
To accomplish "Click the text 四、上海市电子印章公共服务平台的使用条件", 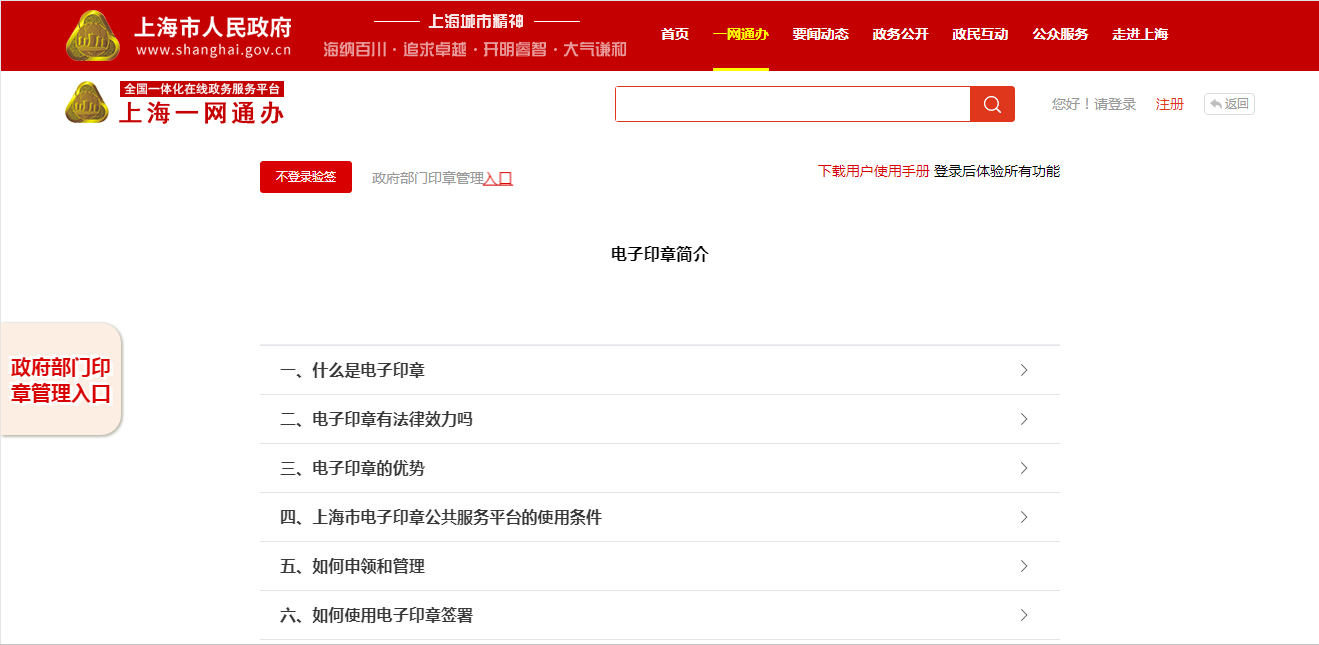I will (441, 518).
